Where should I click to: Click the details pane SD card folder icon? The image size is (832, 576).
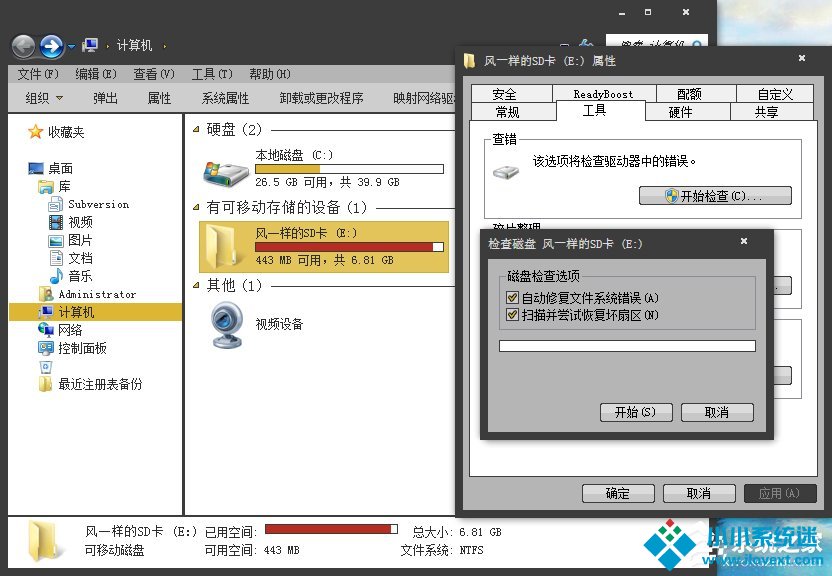44,540
